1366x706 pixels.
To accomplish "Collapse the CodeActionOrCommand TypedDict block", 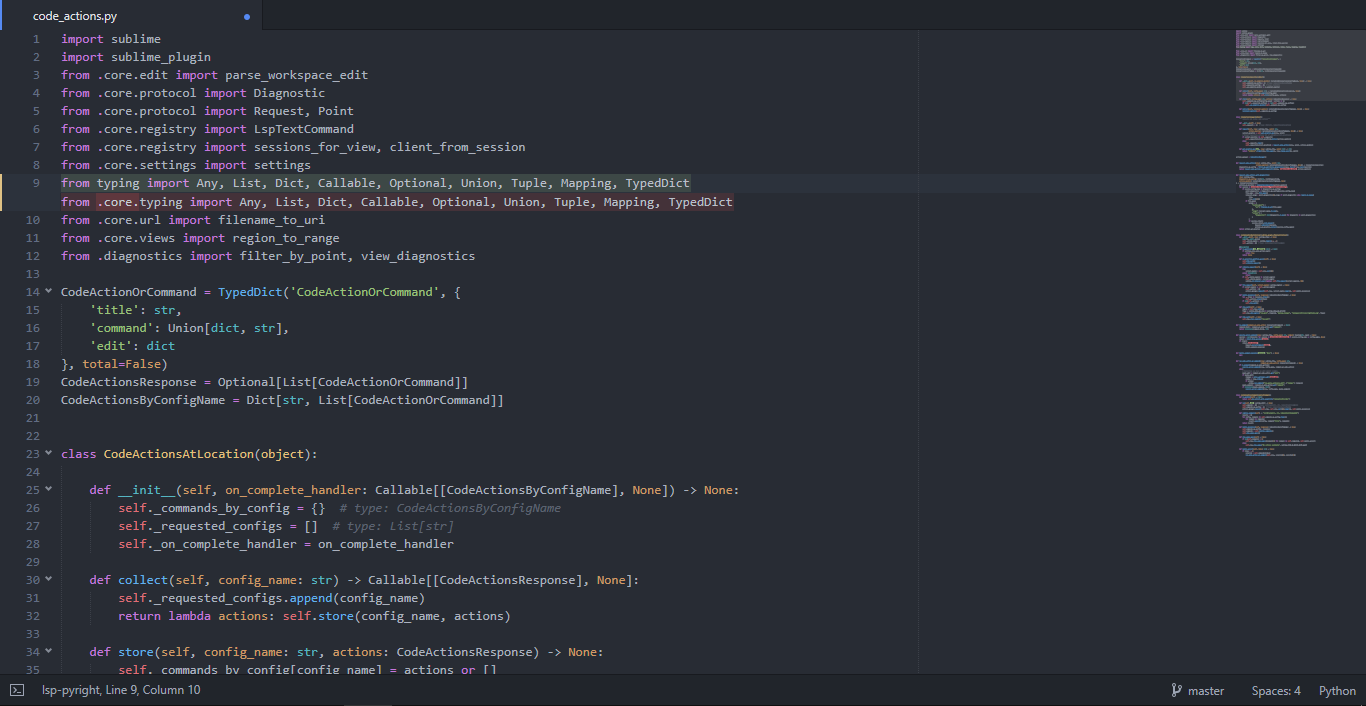I will click(48, 291).
